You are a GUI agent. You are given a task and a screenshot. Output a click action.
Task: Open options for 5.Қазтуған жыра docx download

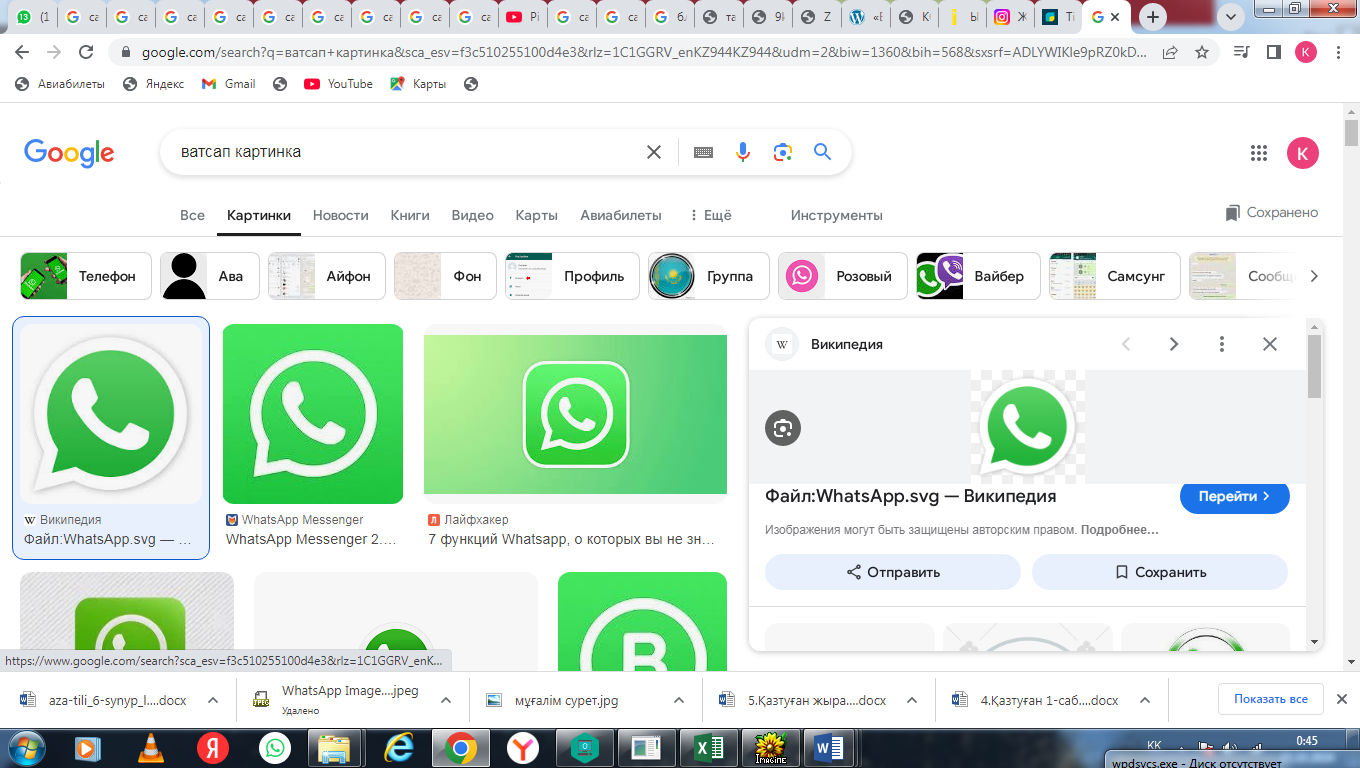[913, 700]
